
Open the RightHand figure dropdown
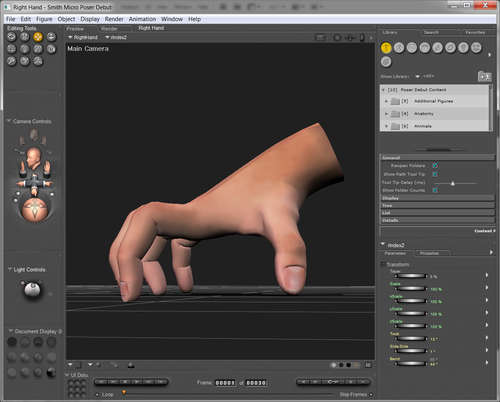pyautogui.click(x=83, y=37)
